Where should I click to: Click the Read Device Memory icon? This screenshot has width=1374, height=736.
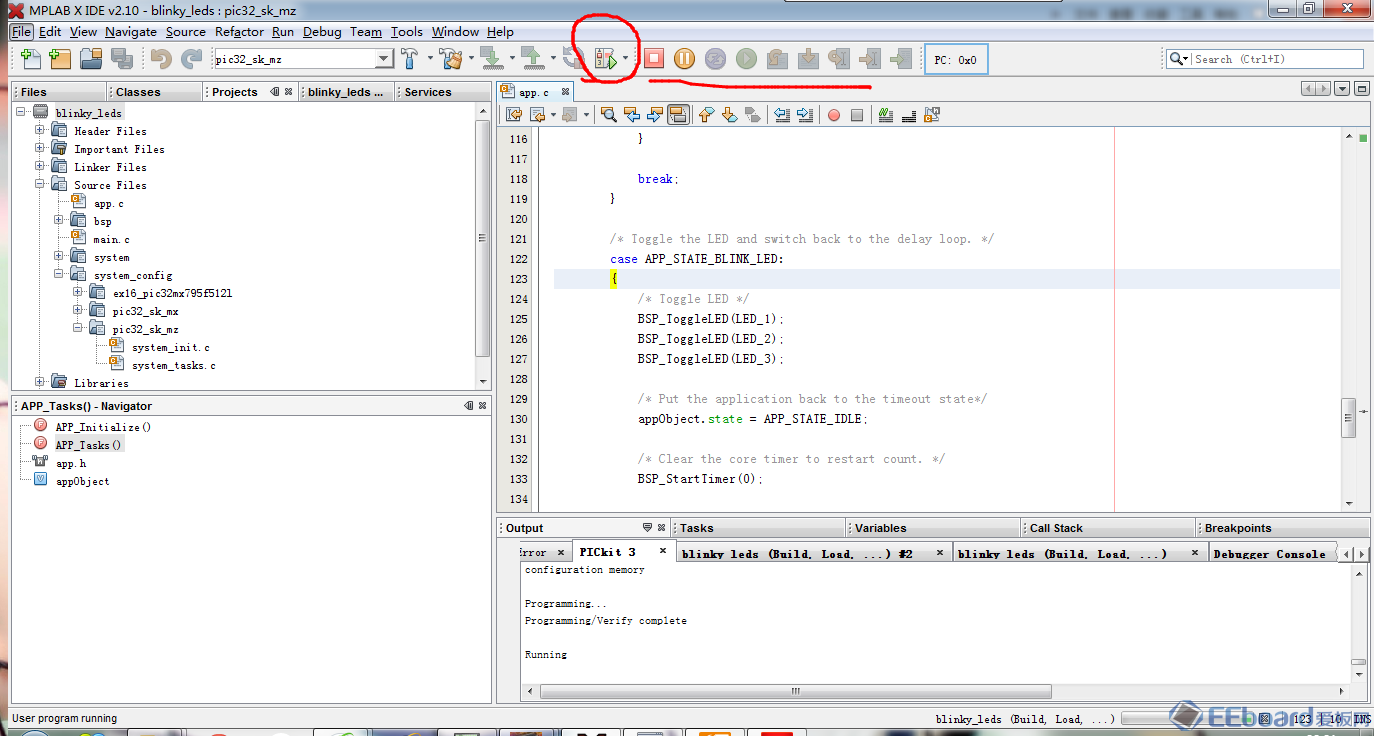click(533, 59)
